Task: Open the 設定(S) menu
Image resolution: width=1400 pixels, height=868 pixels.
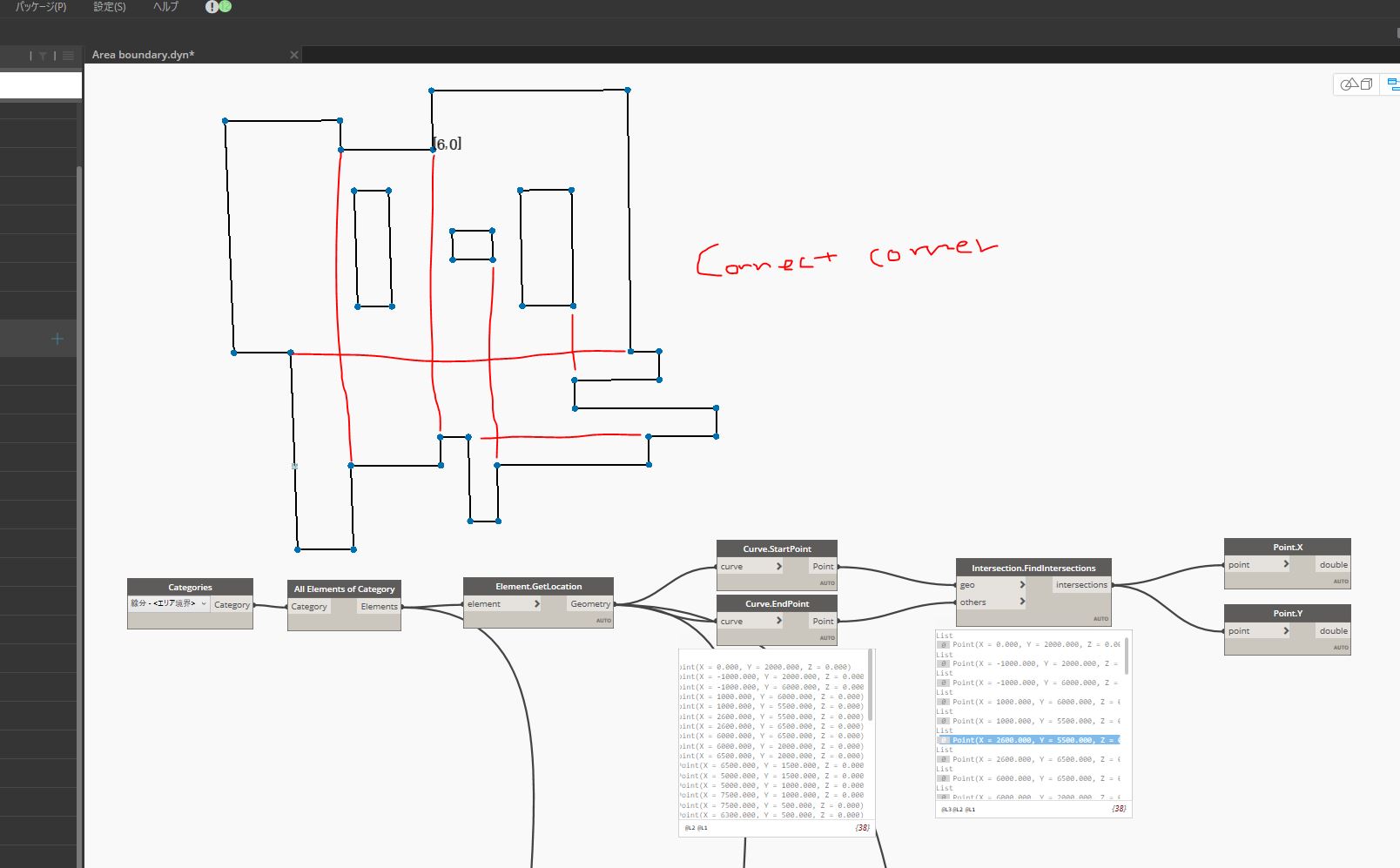Action: [109, 6]
